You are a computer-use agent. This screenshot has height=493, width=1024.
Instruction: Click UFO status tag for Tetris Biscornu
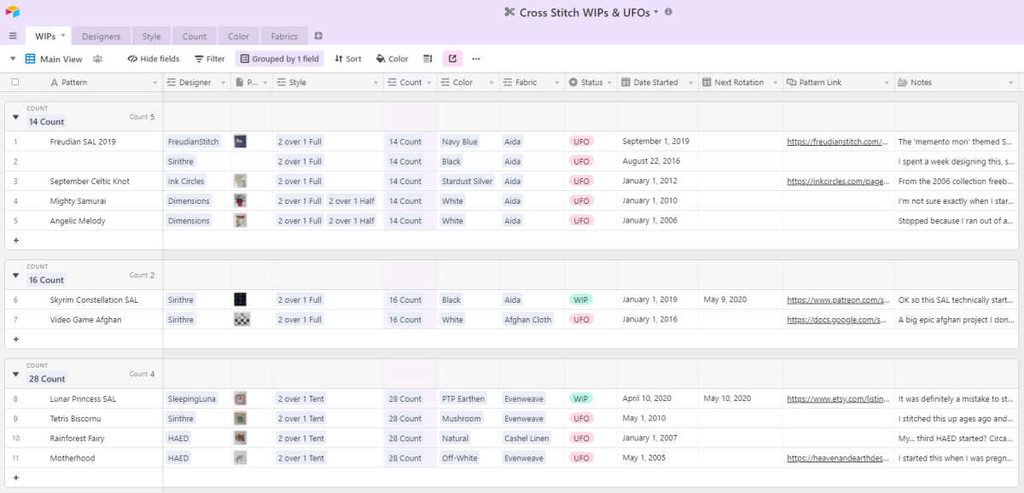tap(581, 418)
